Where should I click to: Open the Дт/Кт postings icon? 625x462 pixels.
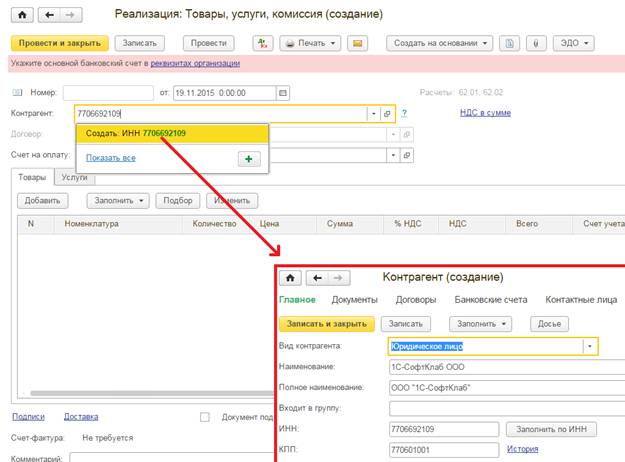point(263,43)
